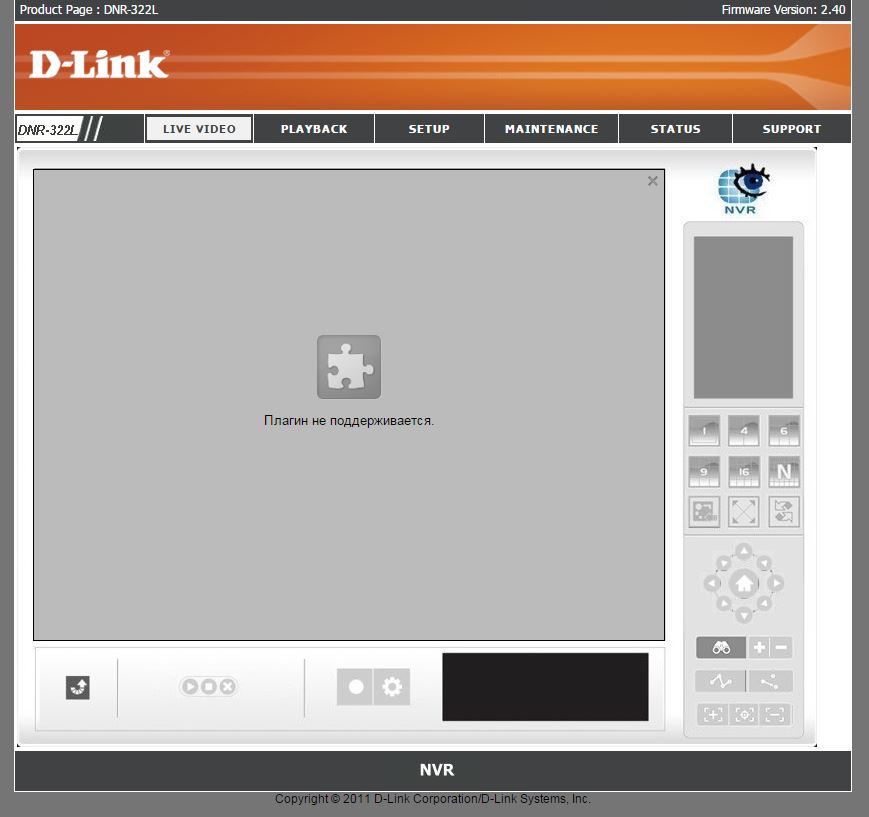Viewport: 869px width, 817px height.
Task: Click the preset points branching icon
Action: coord(770,681)
